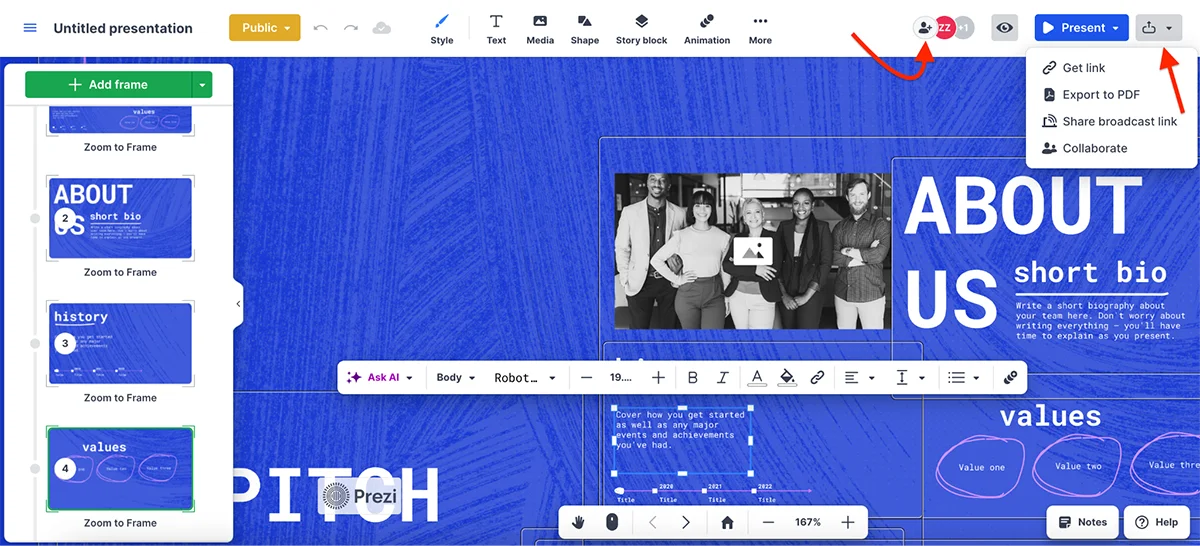Image resolution: width=1200 pixels, height=546 pixels.
Task: Redo the last action
Action: 351,28
